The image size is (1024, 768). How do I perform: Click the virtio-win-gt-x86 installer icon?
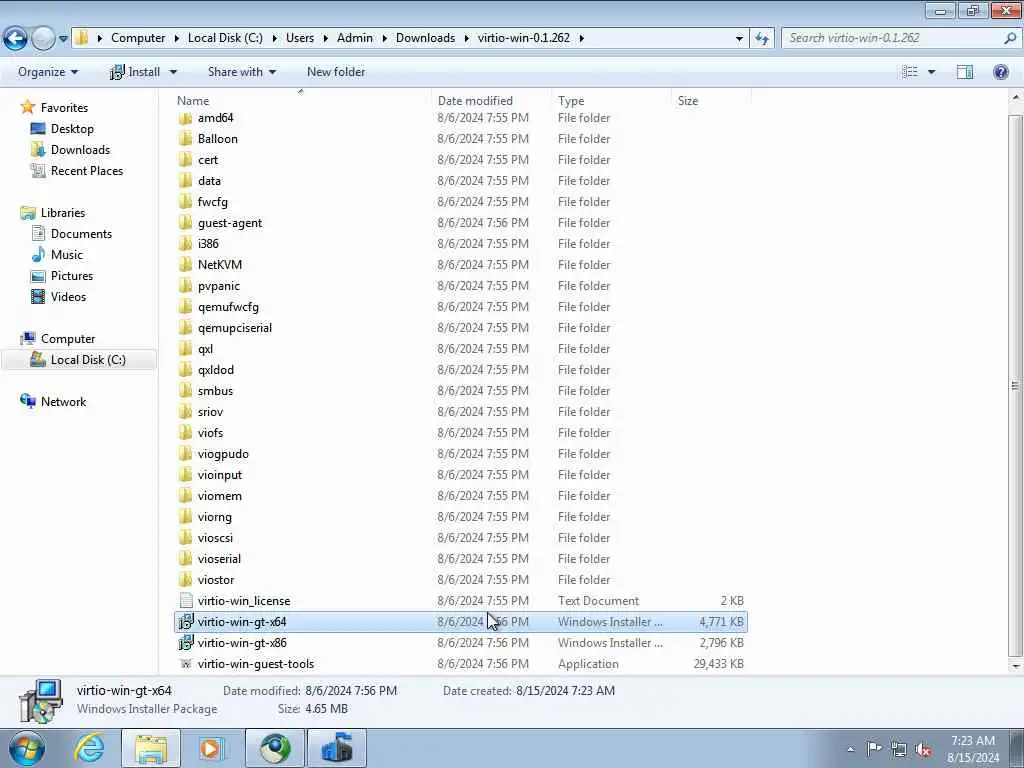pyautogui.click(x=185, y=643)
